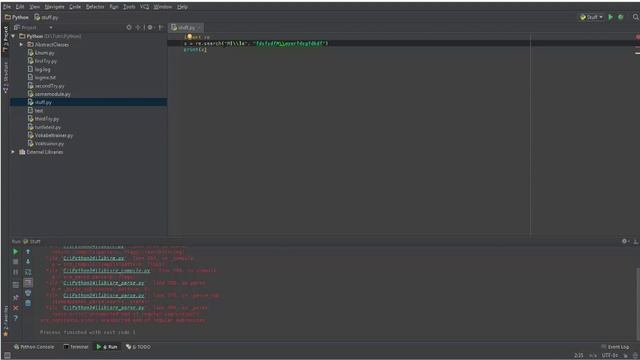This screenshot has width=640, height=360.
Task: Toggle the Structure side tool button
Action: [5, 78]
